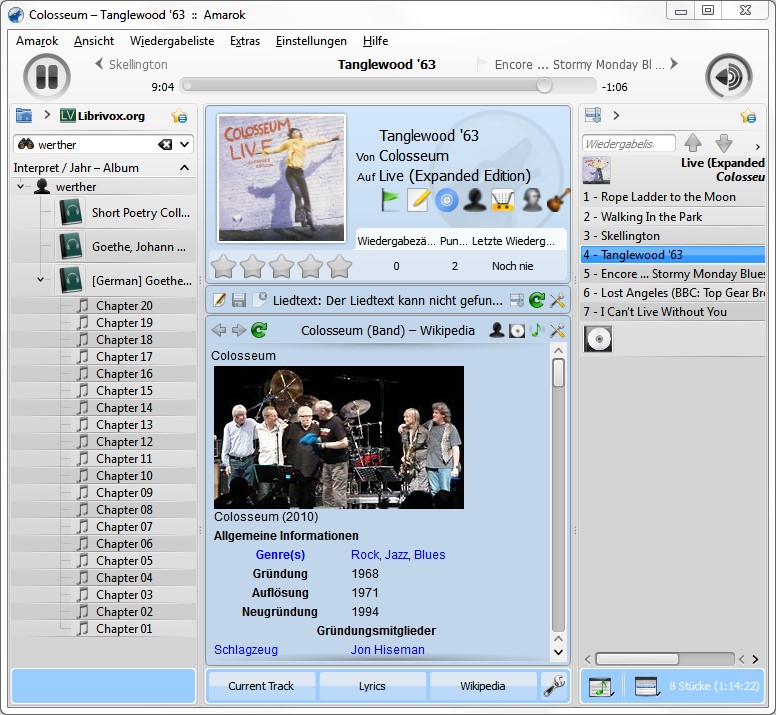Open the Einstellungen menu
Screen dimensions: 776x715
coord(311,41)
